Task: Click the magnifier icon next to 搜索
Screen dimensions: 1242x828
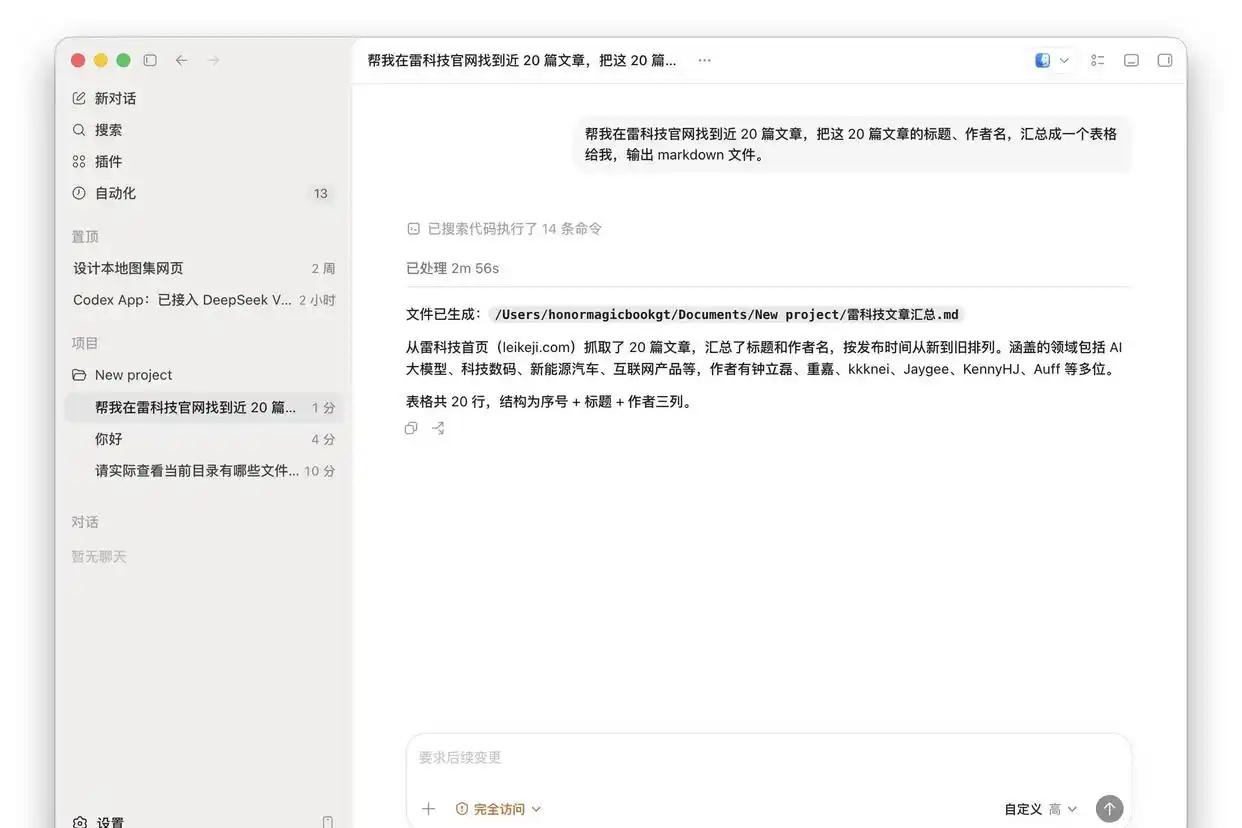Action: (79, 130)
